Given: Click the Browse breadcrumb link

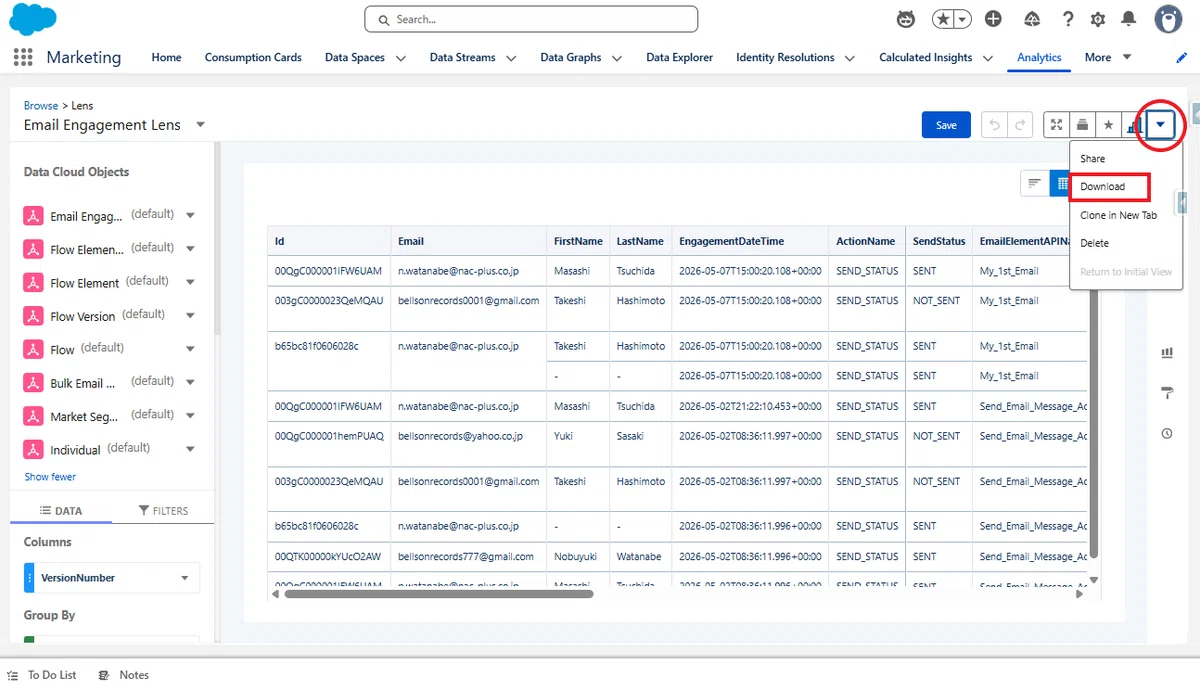Looking at the screenshot, I should click(41, 105).
